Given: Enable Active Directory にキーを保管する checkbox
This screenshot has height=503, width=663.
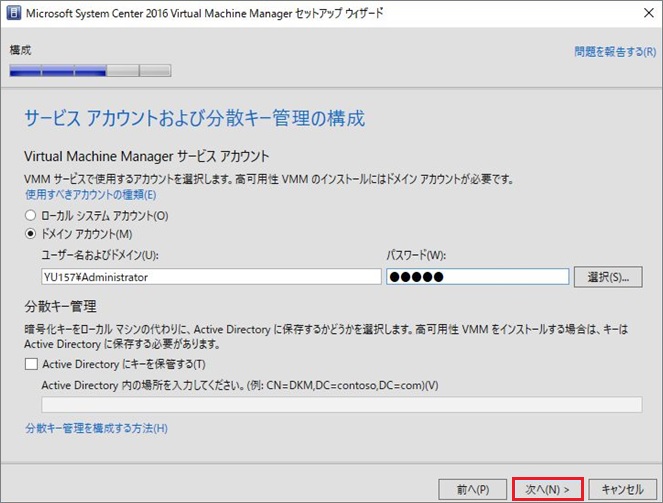Looking at the screenshot, I should coord(31,363).
